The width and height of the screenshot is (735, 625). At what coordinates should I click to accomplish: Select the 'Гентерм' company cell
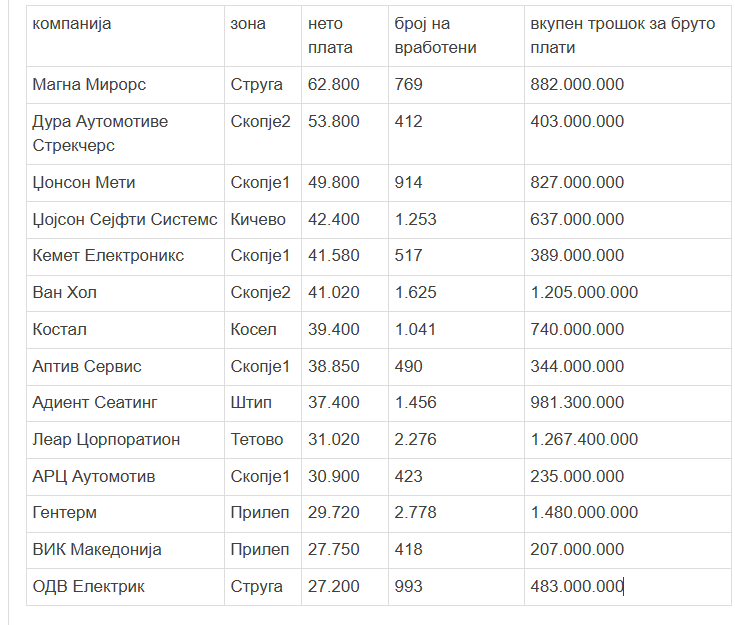click(65, 513)
